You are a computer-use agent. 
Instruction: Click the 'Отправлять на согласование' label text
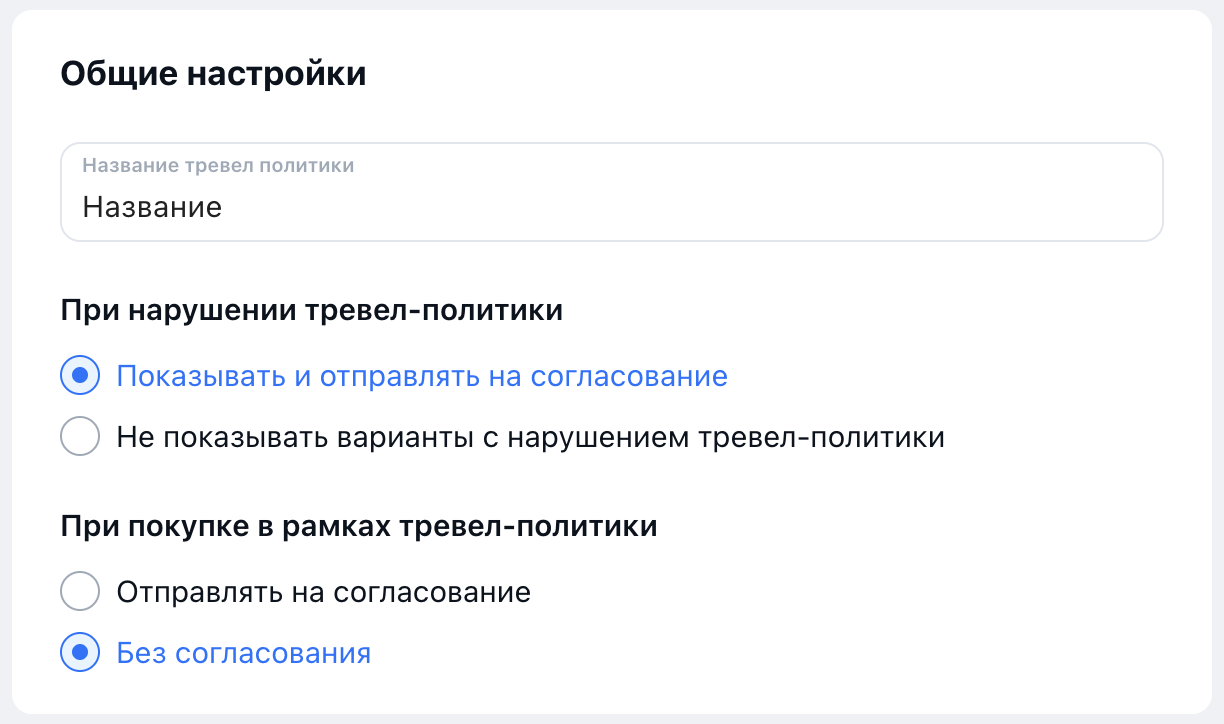click(x=324, y=592)
